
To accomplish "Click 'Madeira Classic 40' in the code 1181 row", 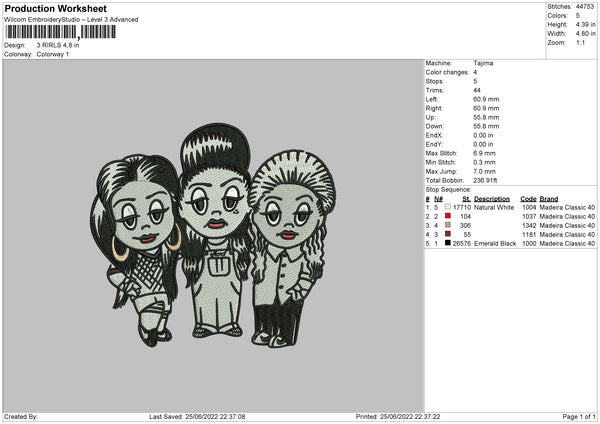I will [567, 235].
